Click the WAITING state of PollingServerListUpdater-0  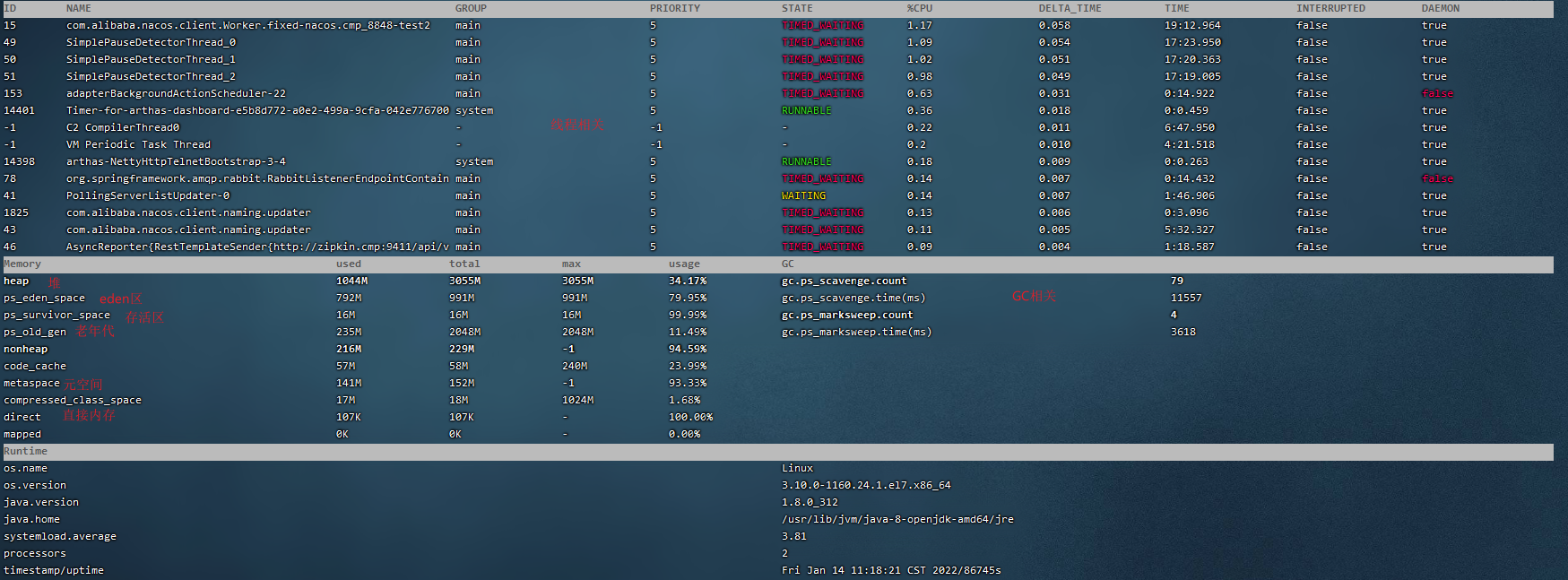803,195
